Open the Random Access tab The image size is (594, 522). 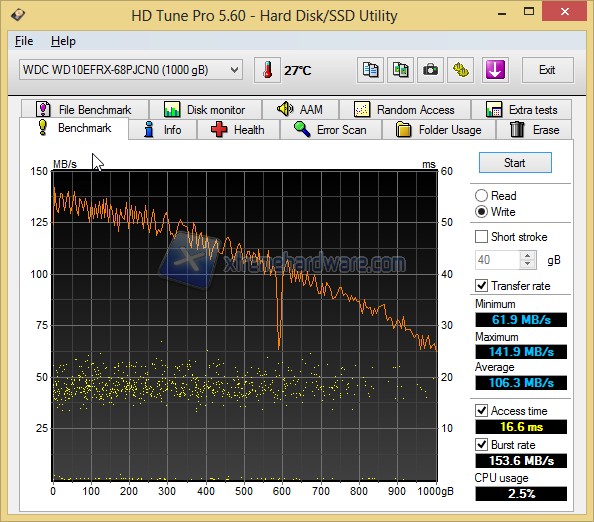coord(405,109)
